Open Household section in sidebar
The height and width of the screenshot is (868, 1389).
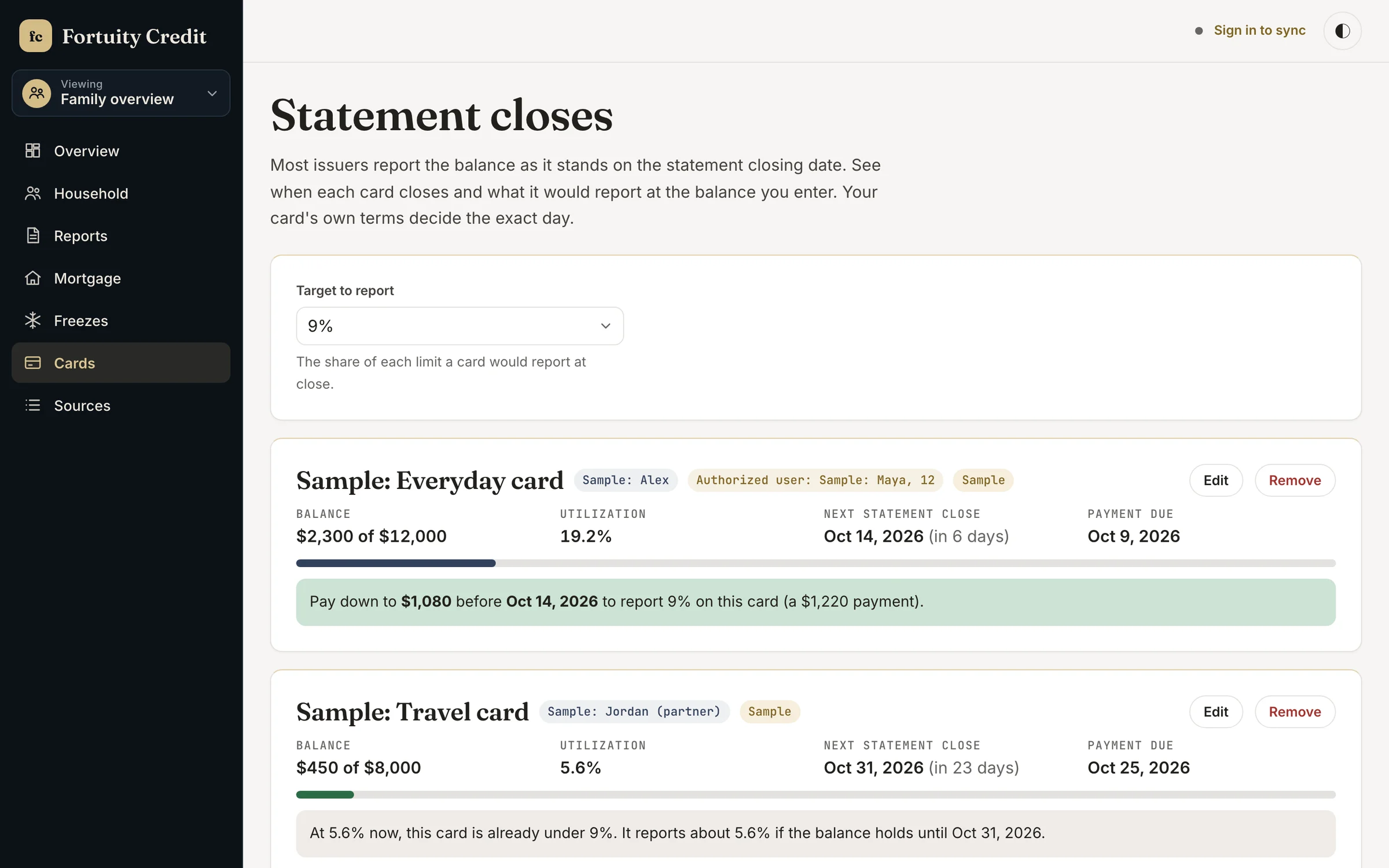121,193
